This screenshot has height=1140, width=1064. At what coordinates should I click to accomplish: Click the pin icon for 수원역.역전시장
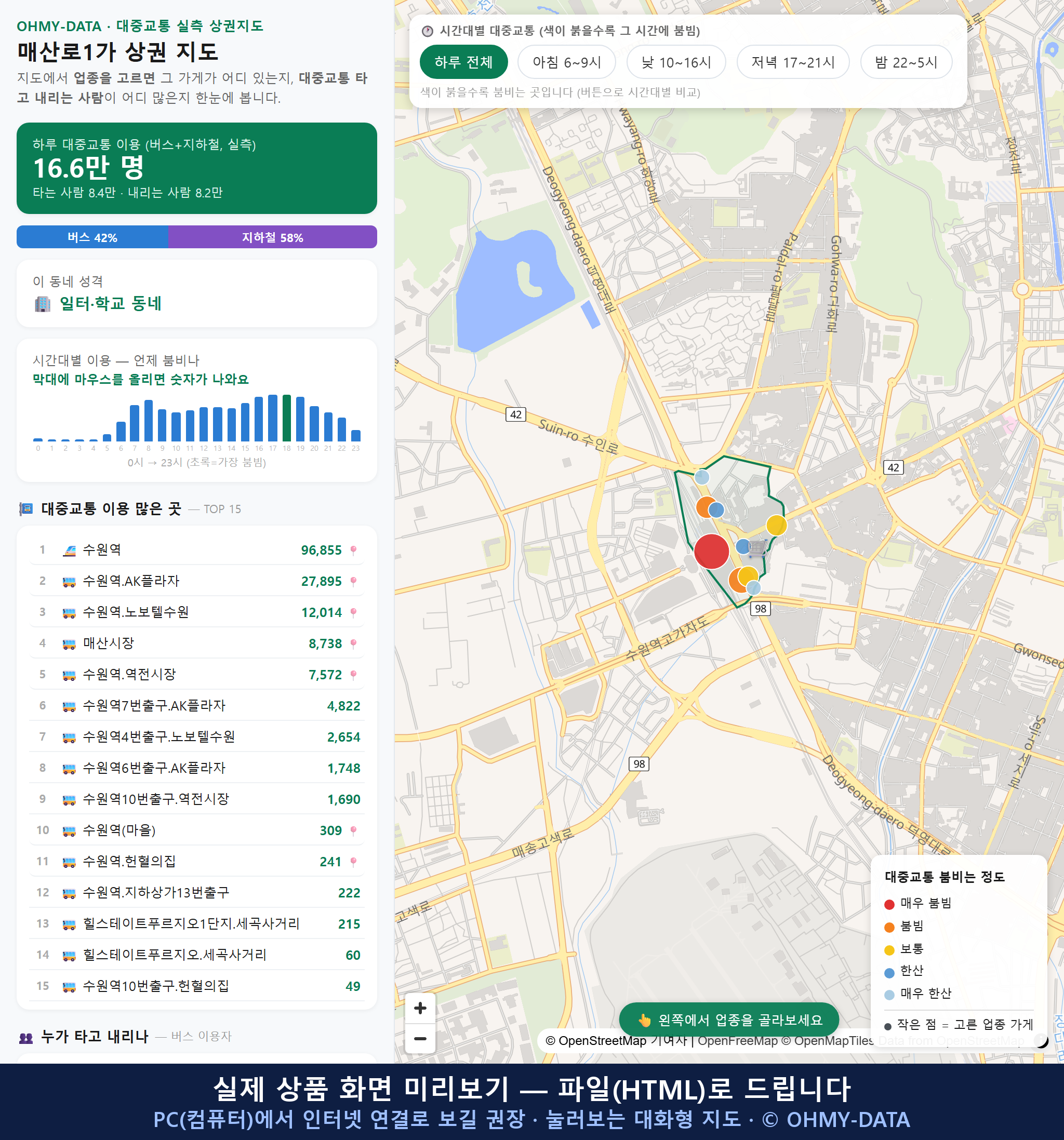tap(353, 675)
